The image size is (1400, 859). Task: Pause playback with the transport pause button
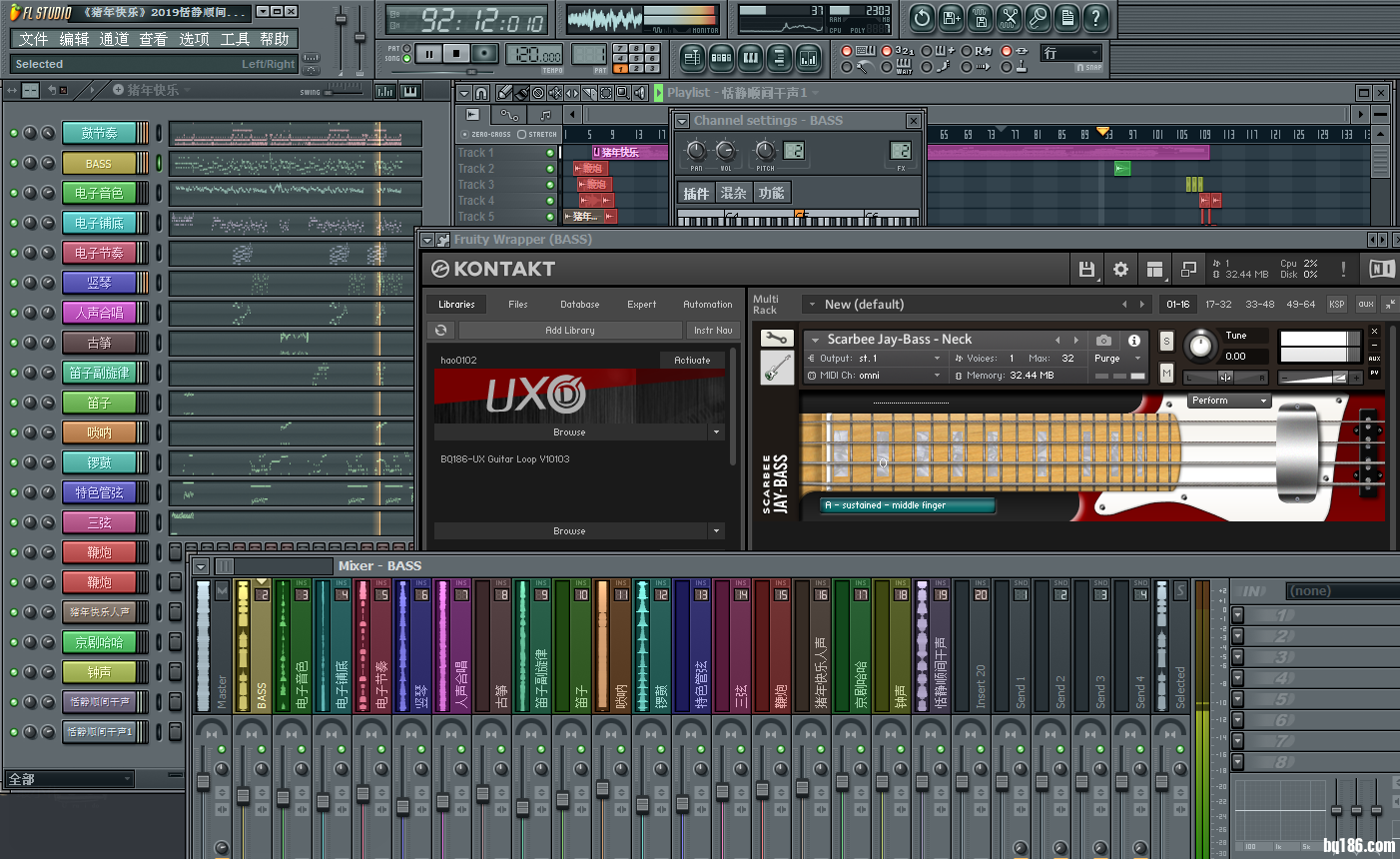429,54
